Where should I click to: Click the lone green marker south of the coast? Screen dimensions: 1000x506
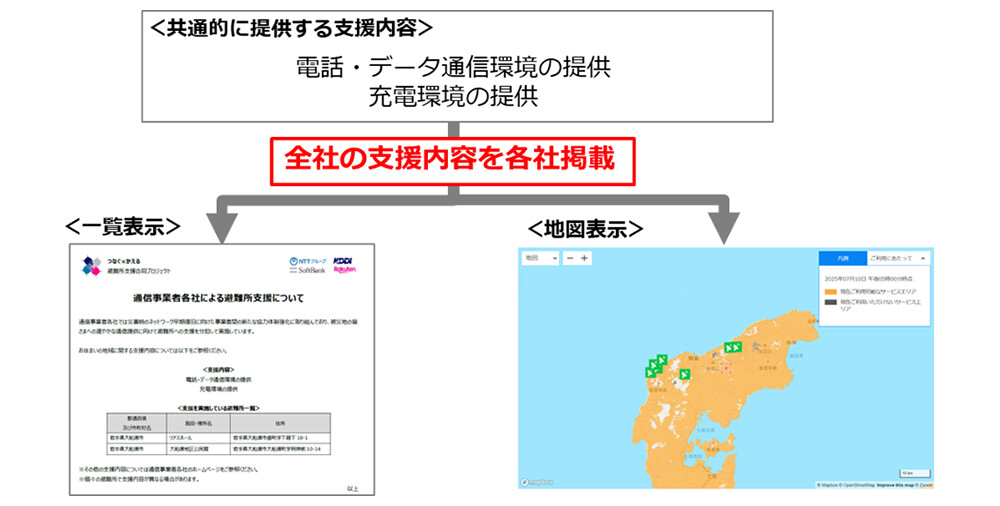[685, 375]
